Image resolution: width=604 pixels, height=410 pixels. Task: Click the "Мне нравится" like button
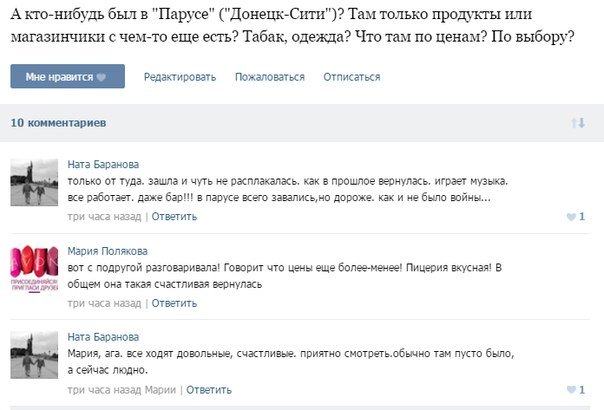point(67,76)
